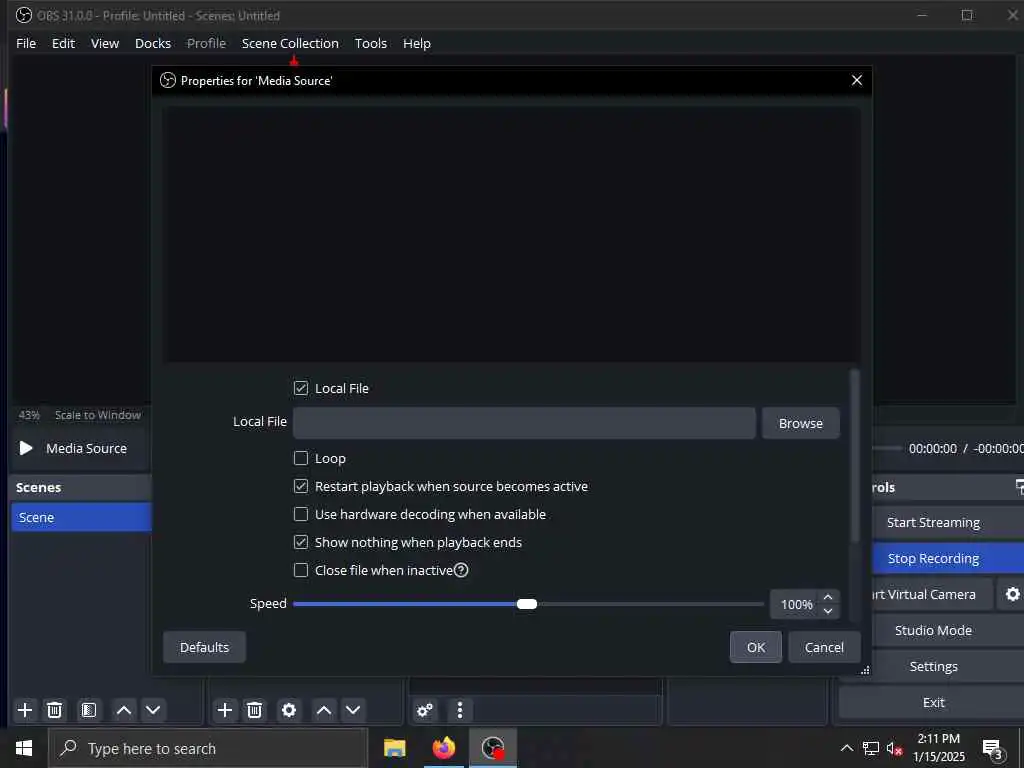Click muted volume tray icon
1024x768 pixels.
(x=895, y=748)
